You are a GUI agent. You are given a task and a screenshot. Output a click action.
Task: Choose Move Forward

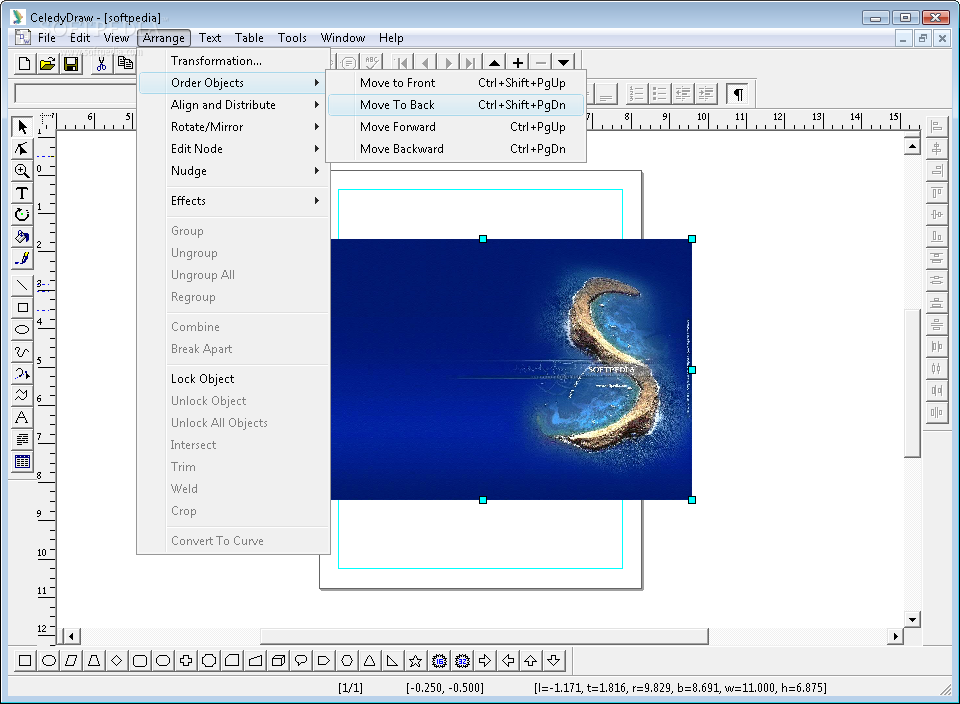pos(456,127)
